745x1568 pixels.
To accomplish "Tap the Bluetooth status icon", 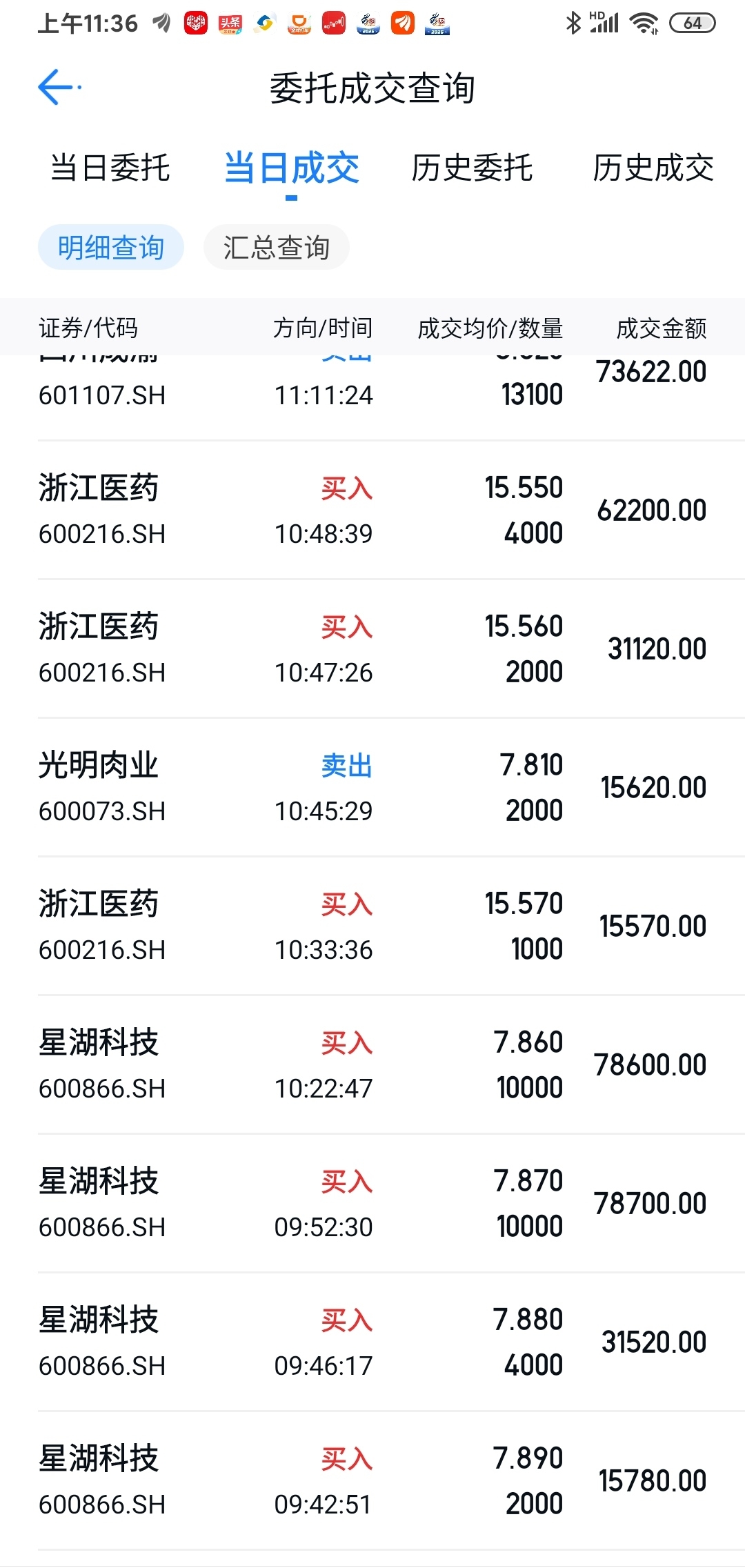I will click(x=573, y=23).
